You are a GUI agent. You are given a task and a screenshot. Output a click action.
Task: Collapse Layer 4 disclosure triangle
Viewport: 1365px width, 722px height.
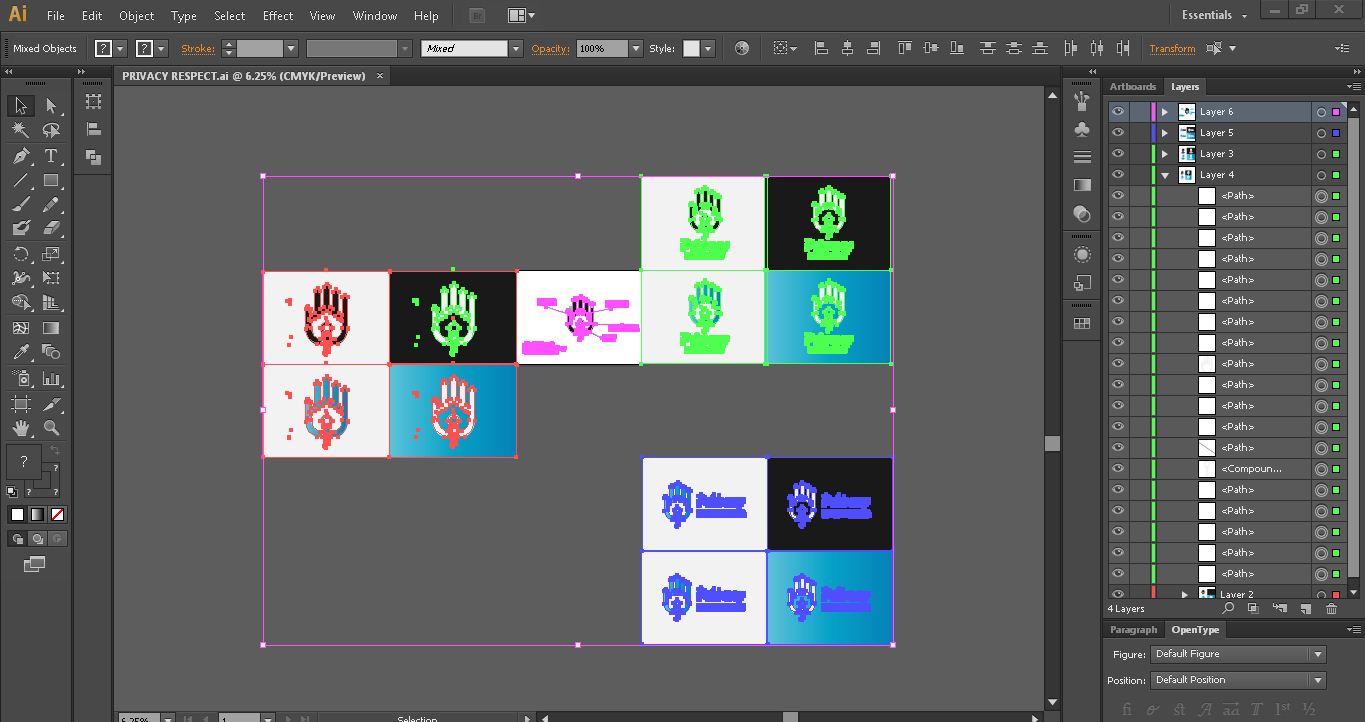tap(1165, 175)
